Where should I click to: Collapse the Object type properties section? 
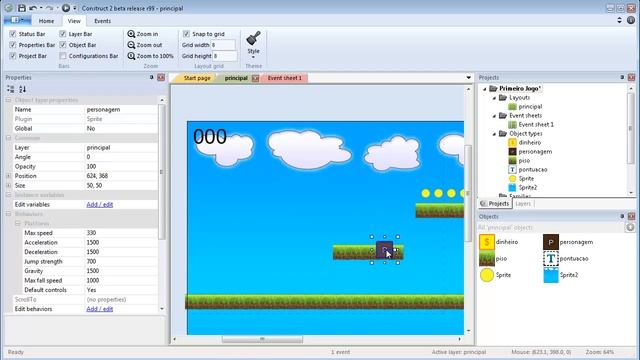point(8,100)
